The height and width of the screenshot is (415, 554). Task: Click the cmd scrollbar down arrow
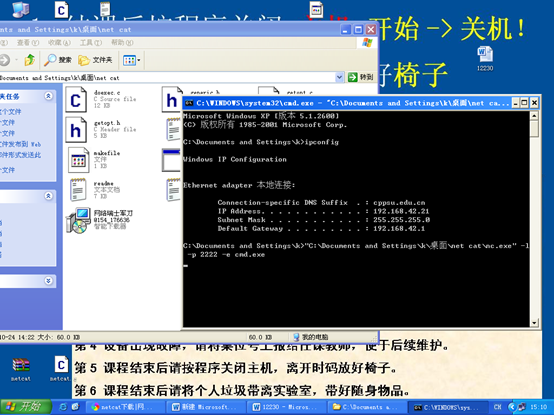click(534, 322)
